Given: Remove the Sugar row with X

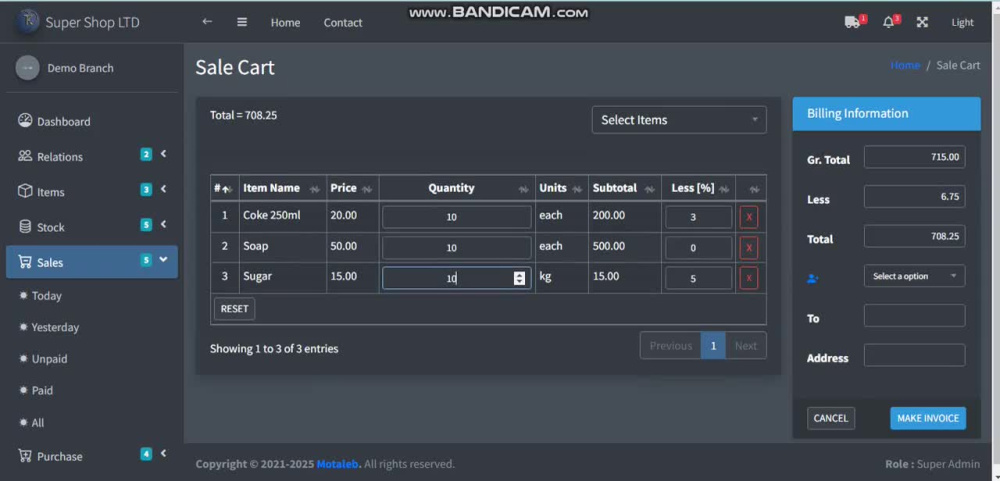Looking at the screenshot, I should (x=749, y=278).
